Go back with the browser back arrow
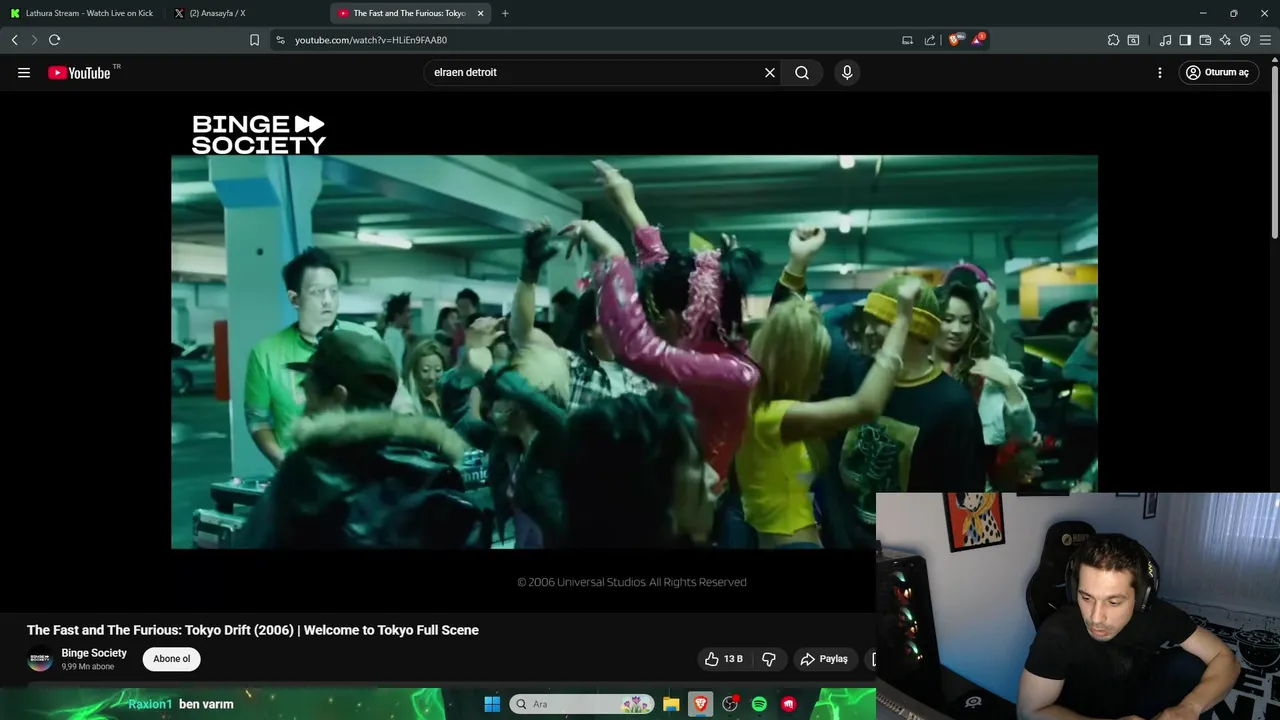The height and width of the screenshot is (720, 1280). (14, 40)
